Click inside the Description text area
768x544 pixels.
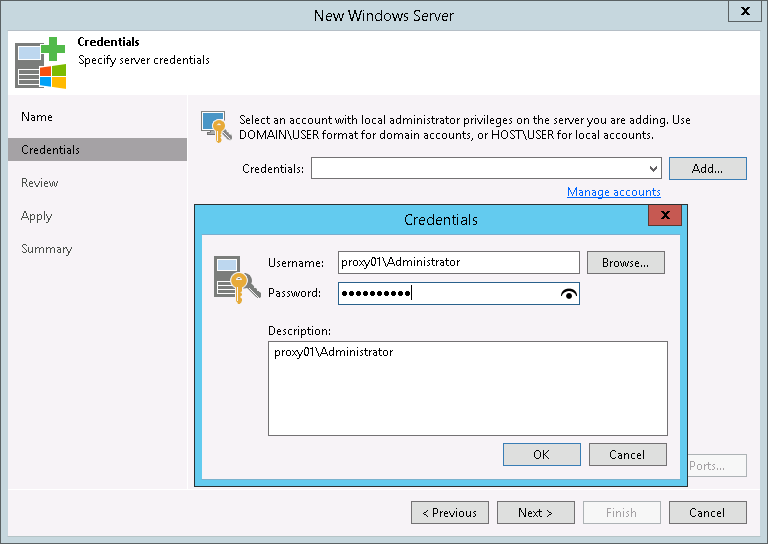pos(468,388)
